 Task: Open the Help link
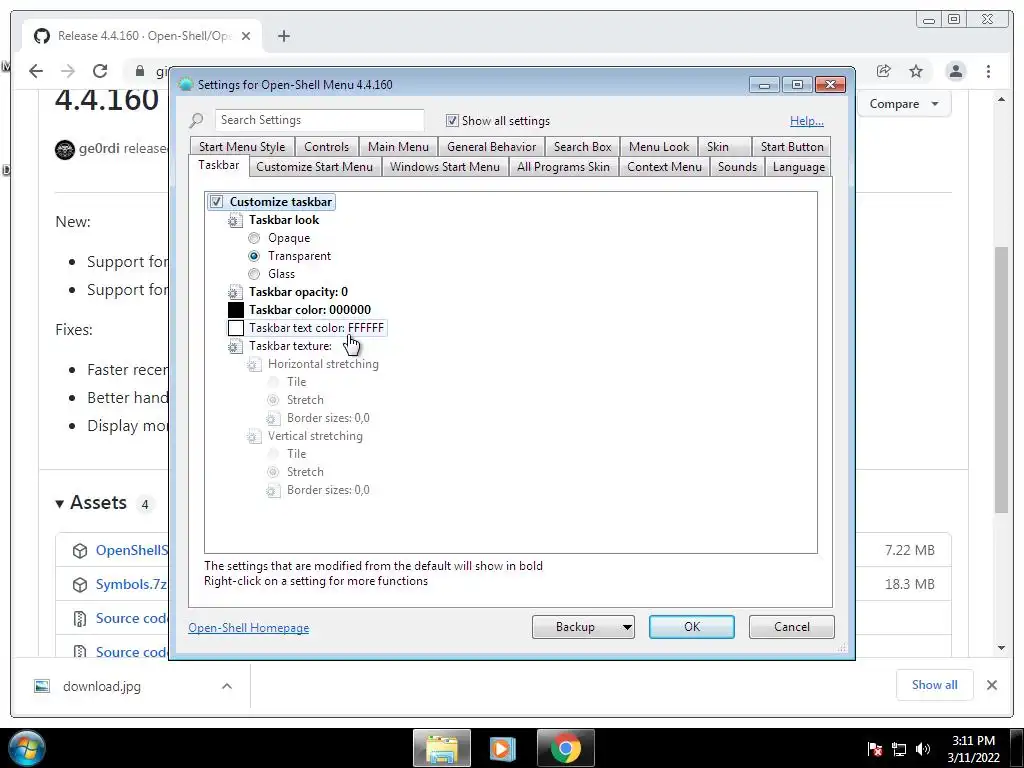[807, 121]
